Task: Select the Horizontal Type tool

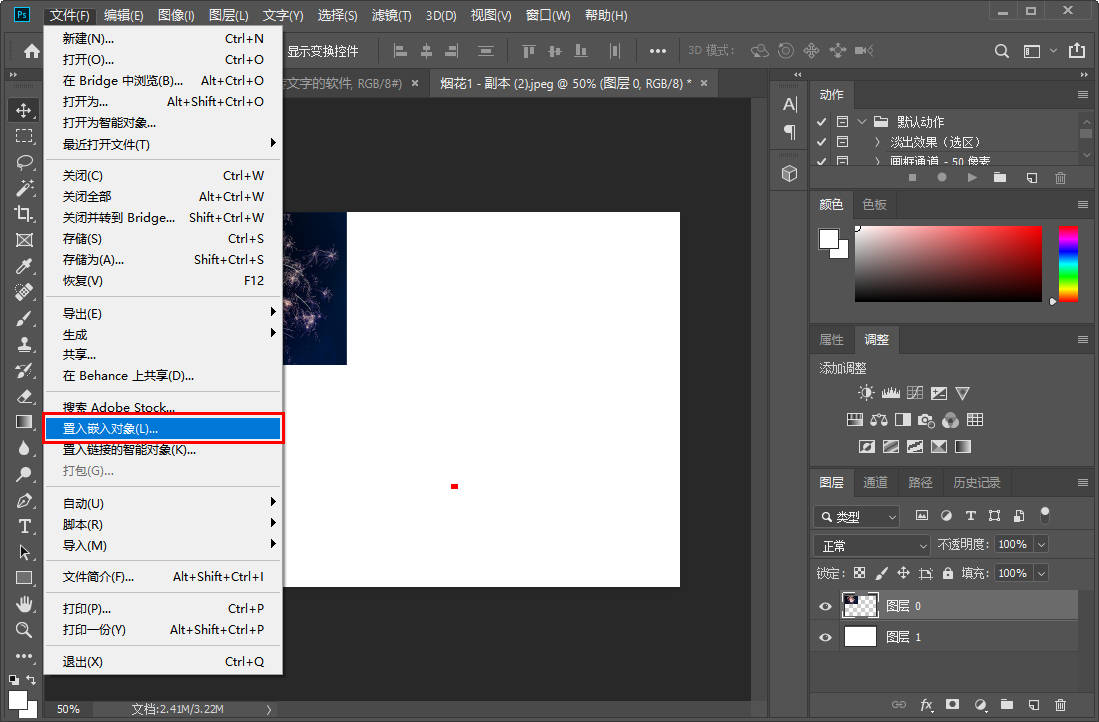Action: (24, 526)
